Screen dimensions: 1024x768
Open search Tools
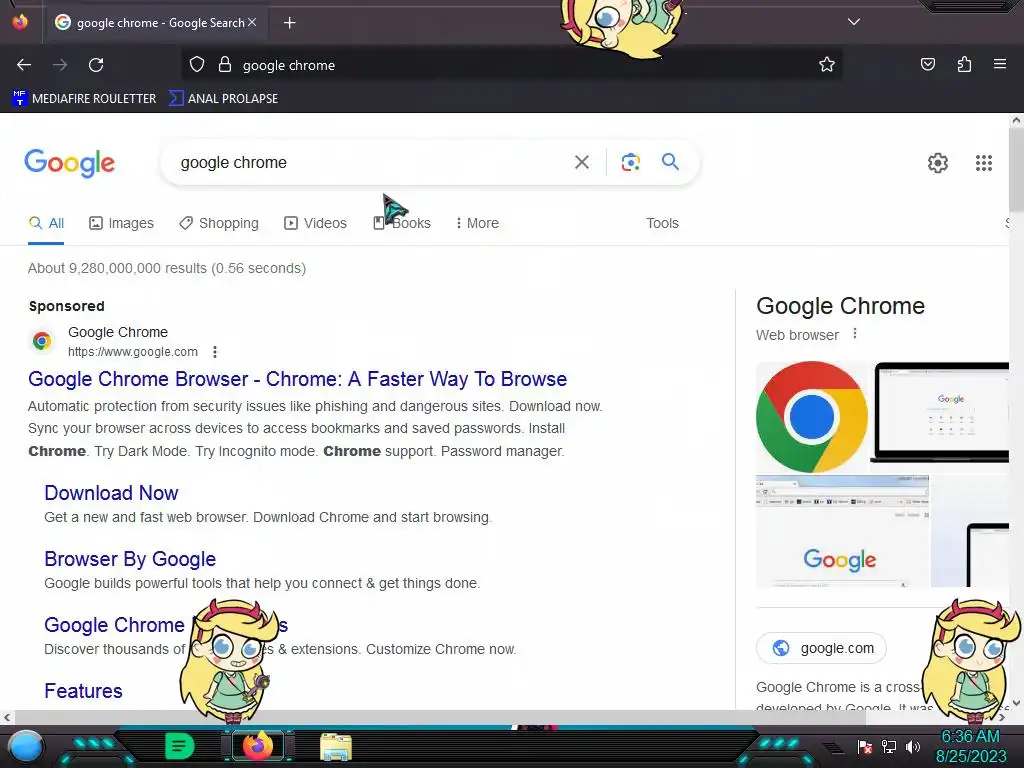pos(662,223)
